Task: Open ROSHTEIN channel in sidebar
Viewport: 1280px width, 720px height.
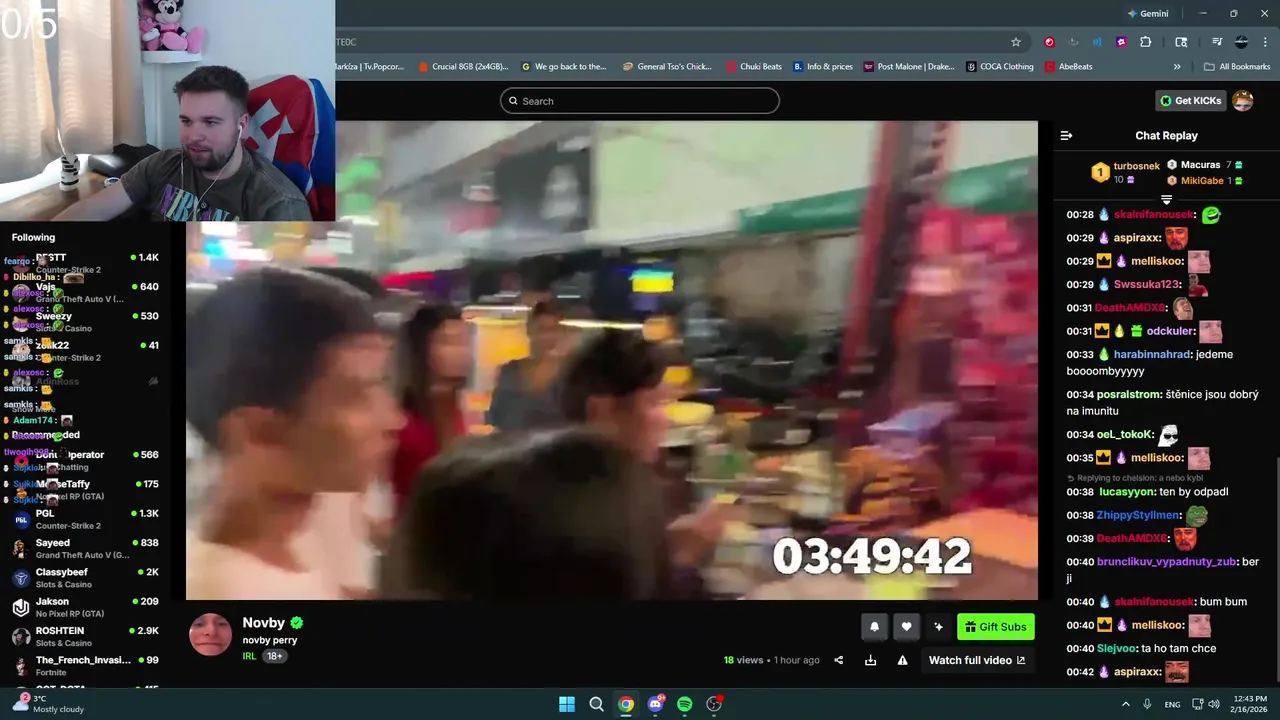Action: (85, 636)
